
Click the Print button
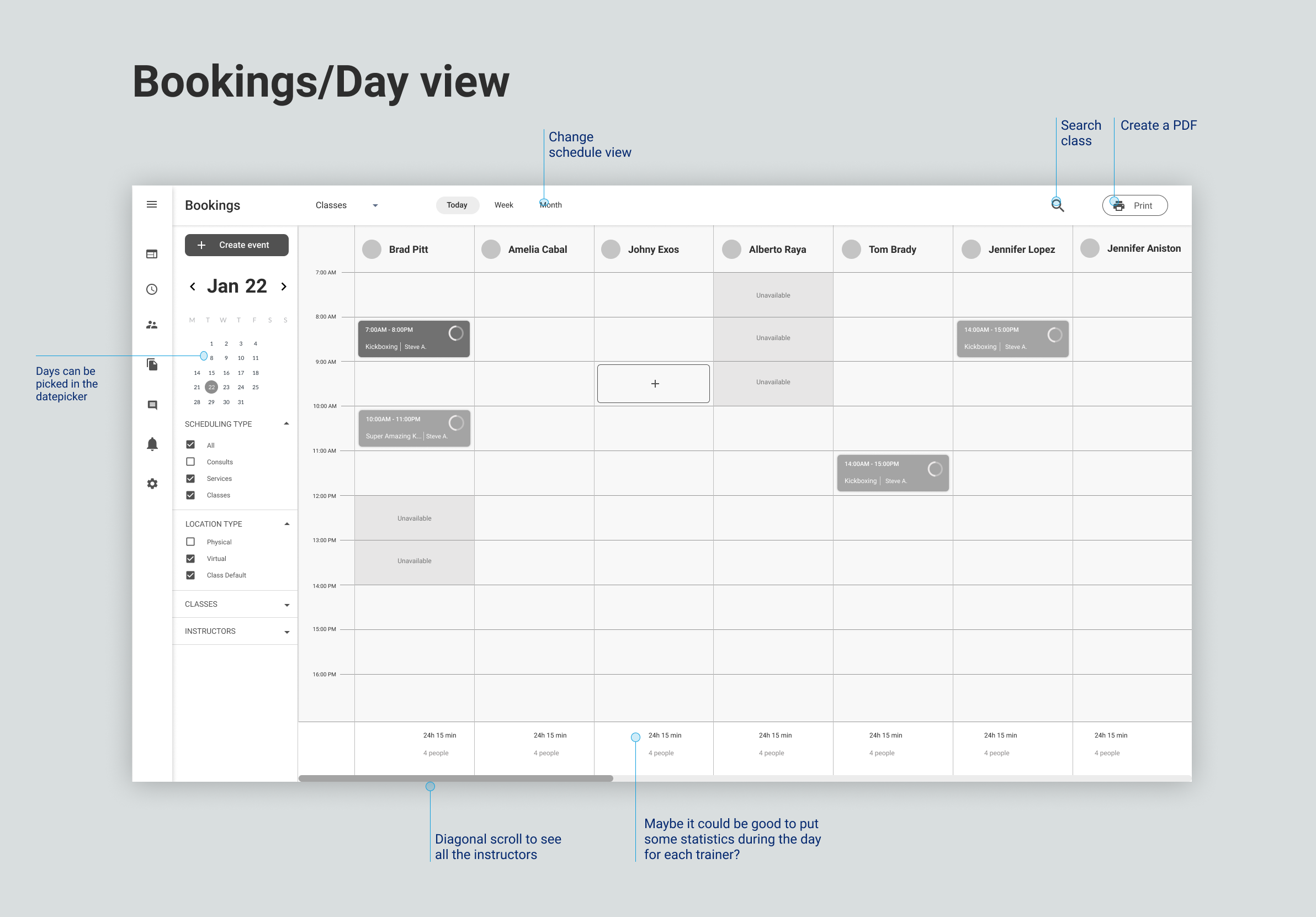pos(1134,206)
